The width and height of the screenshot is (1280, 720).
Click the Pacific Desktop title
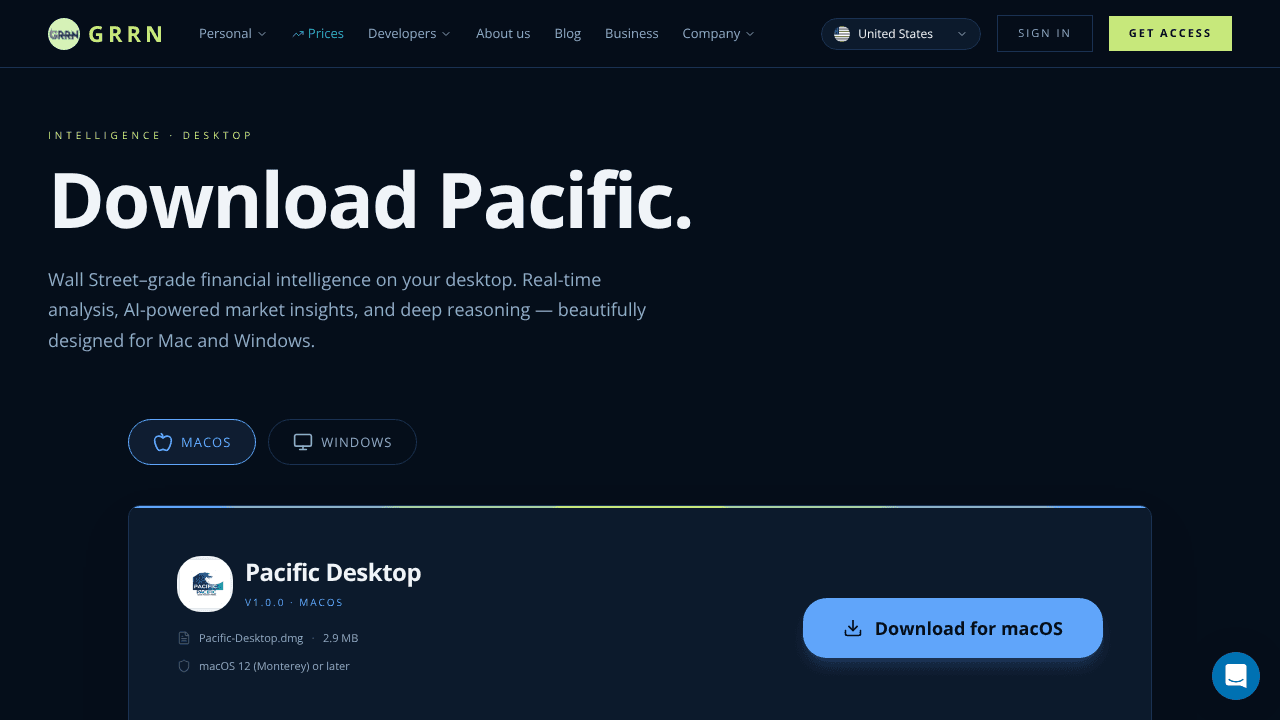(333, 573)
